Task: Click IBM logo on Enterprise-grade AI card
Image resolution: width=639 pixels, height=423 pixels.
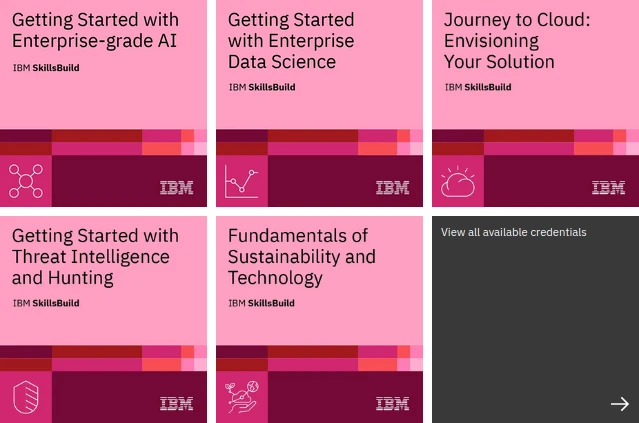Action: tap(176, 187)
